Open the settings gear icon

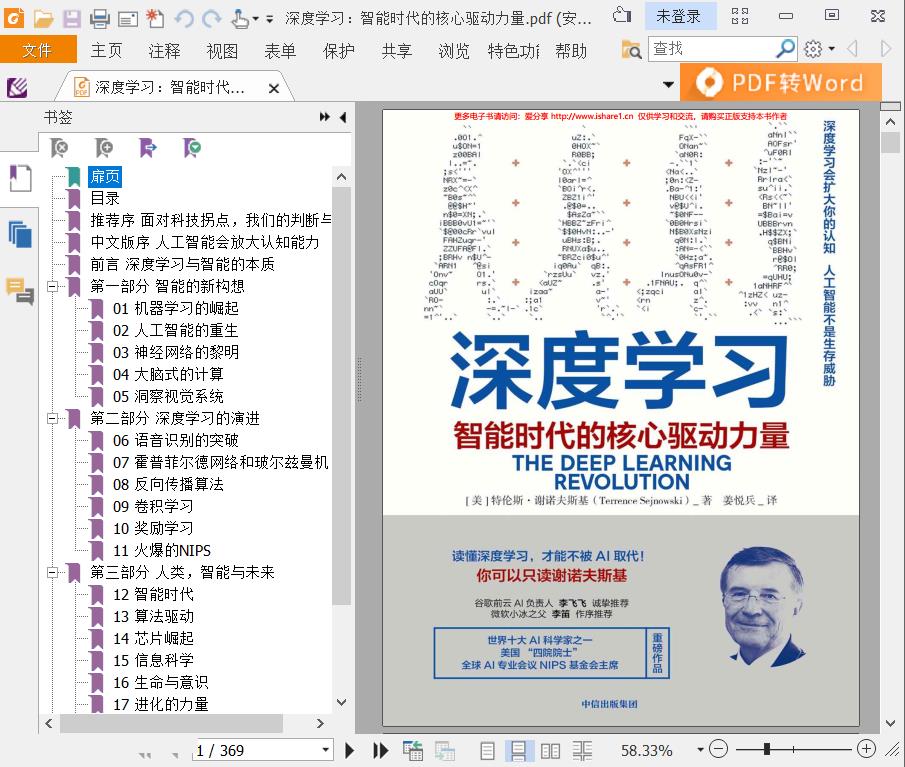(x=813, y=49)
